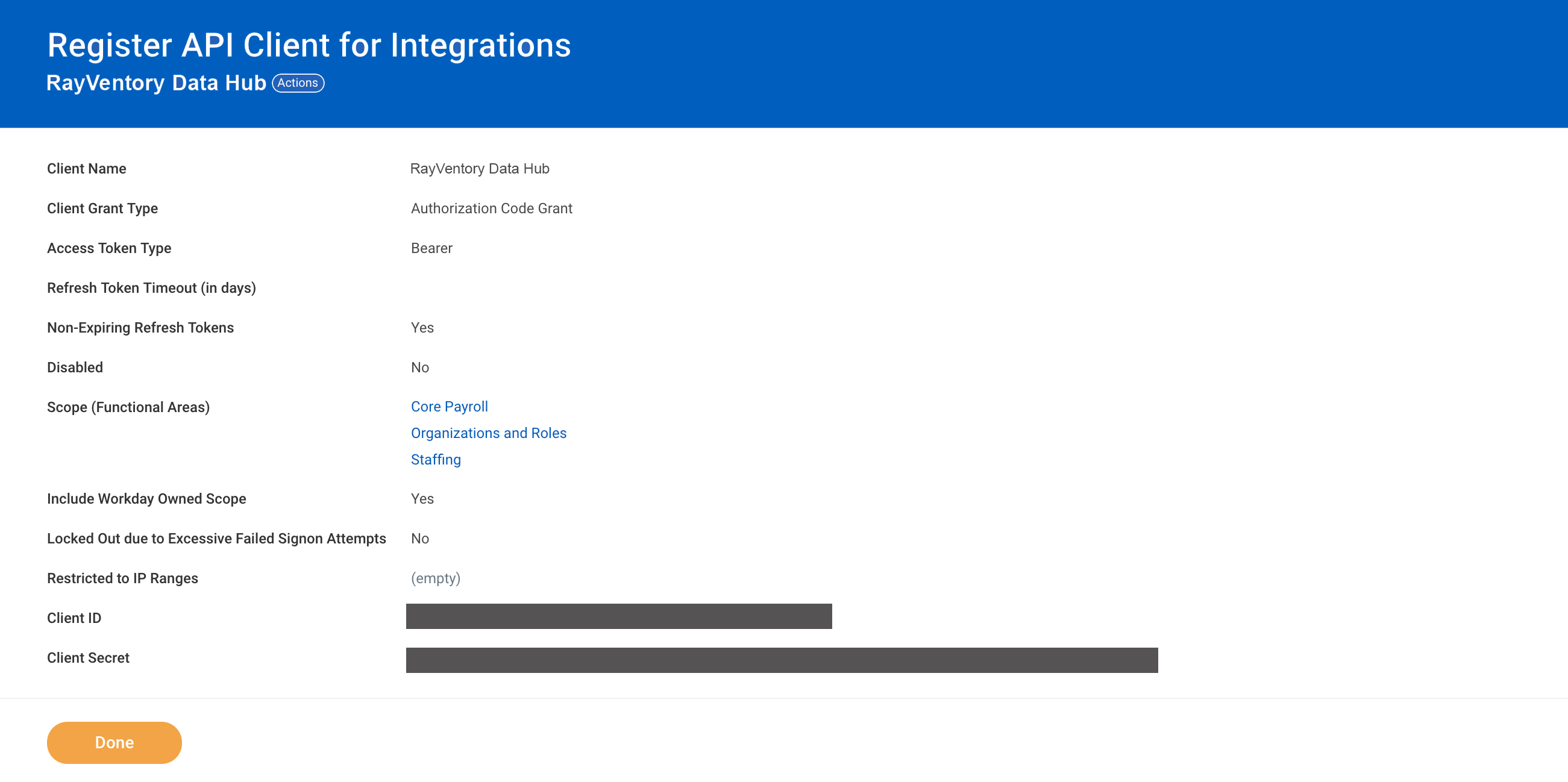Open the Organizations and Roles scope link
This screenshot has width=1568, height=782.
(x=488, y=433)
